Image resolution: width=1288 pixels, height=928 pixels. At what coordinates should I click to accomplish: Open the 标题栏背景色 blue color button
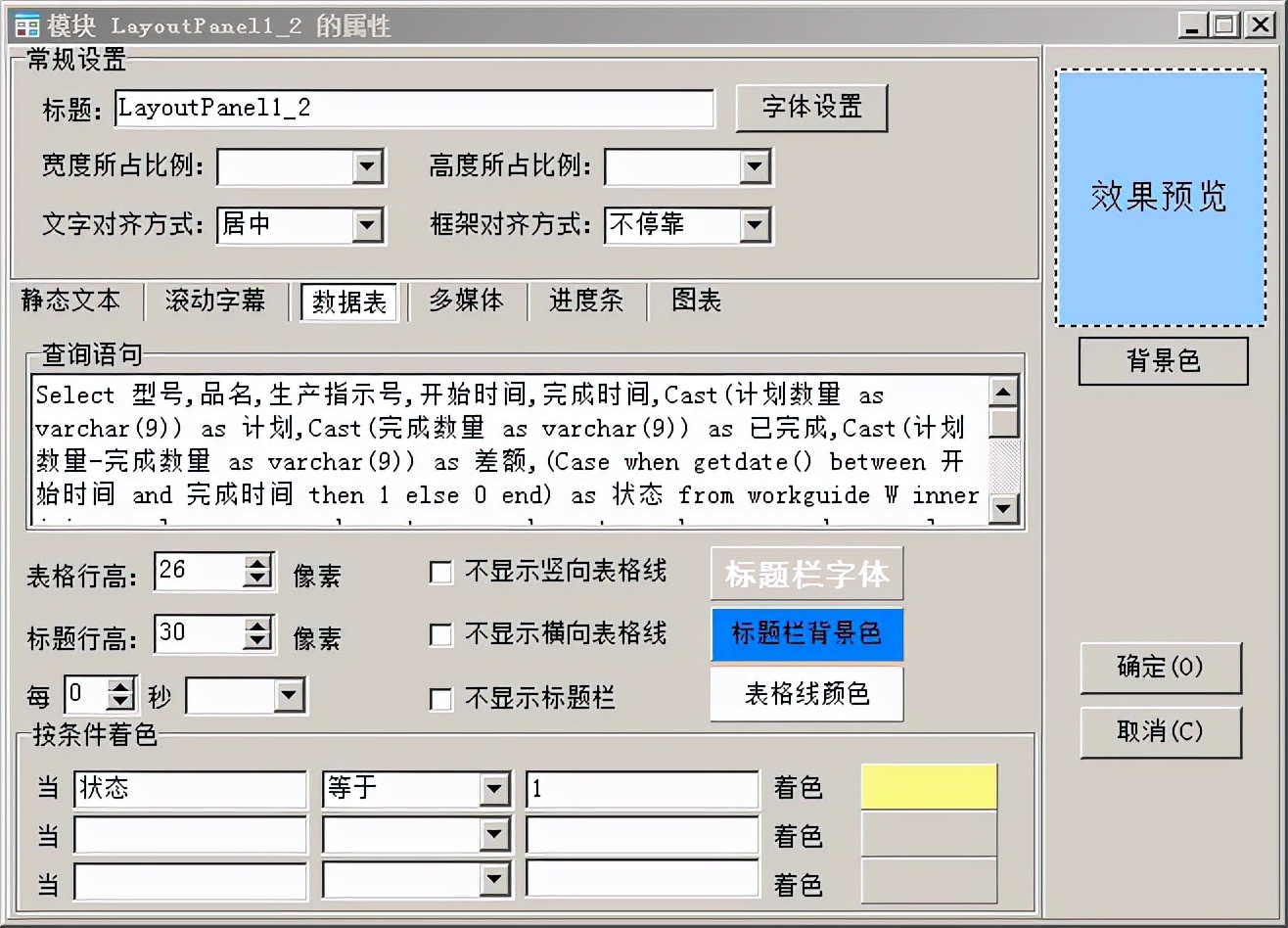[806, 634]
